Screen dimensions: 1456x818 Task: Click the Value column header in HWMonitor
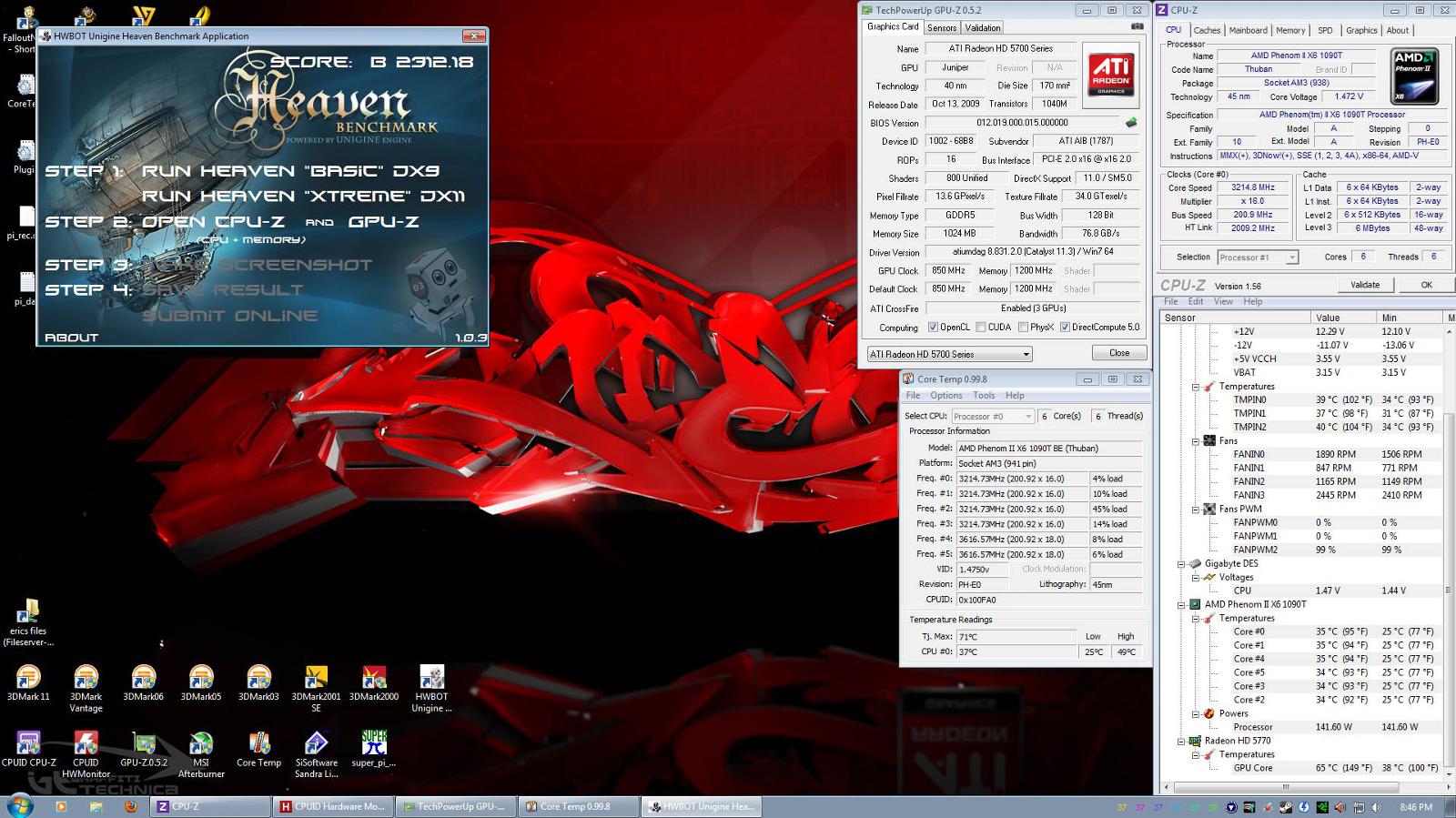pyautogui.click(x=1341, y=318)
